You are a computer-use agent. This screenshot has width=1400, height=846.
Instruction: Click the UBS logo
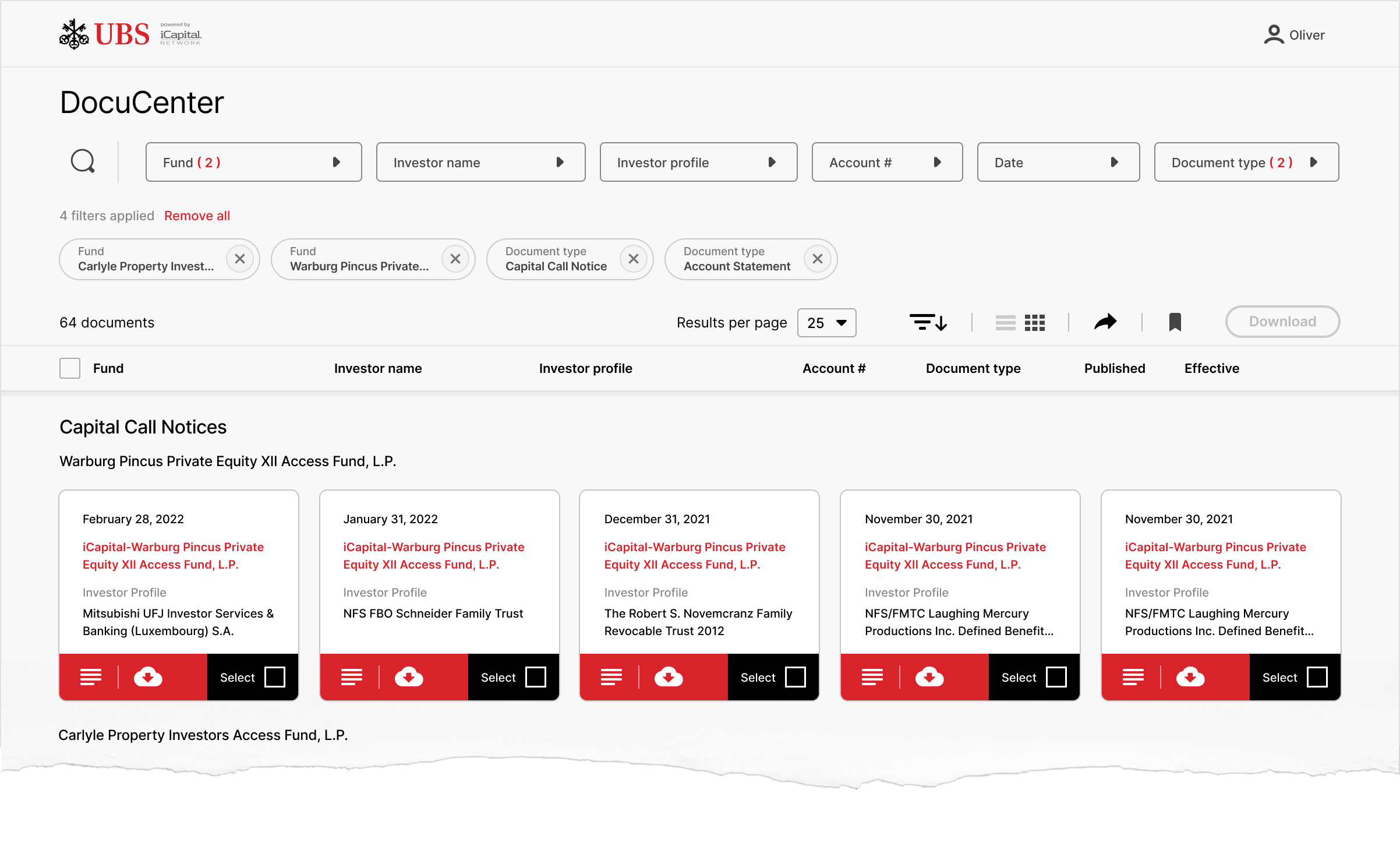tap(105, 34)
